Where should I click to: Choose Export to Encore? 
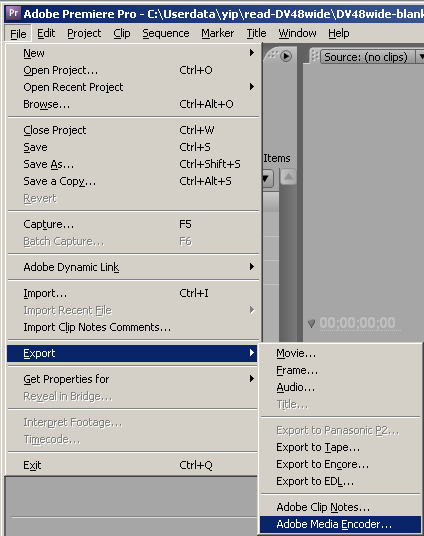click(x=340, y=464)
